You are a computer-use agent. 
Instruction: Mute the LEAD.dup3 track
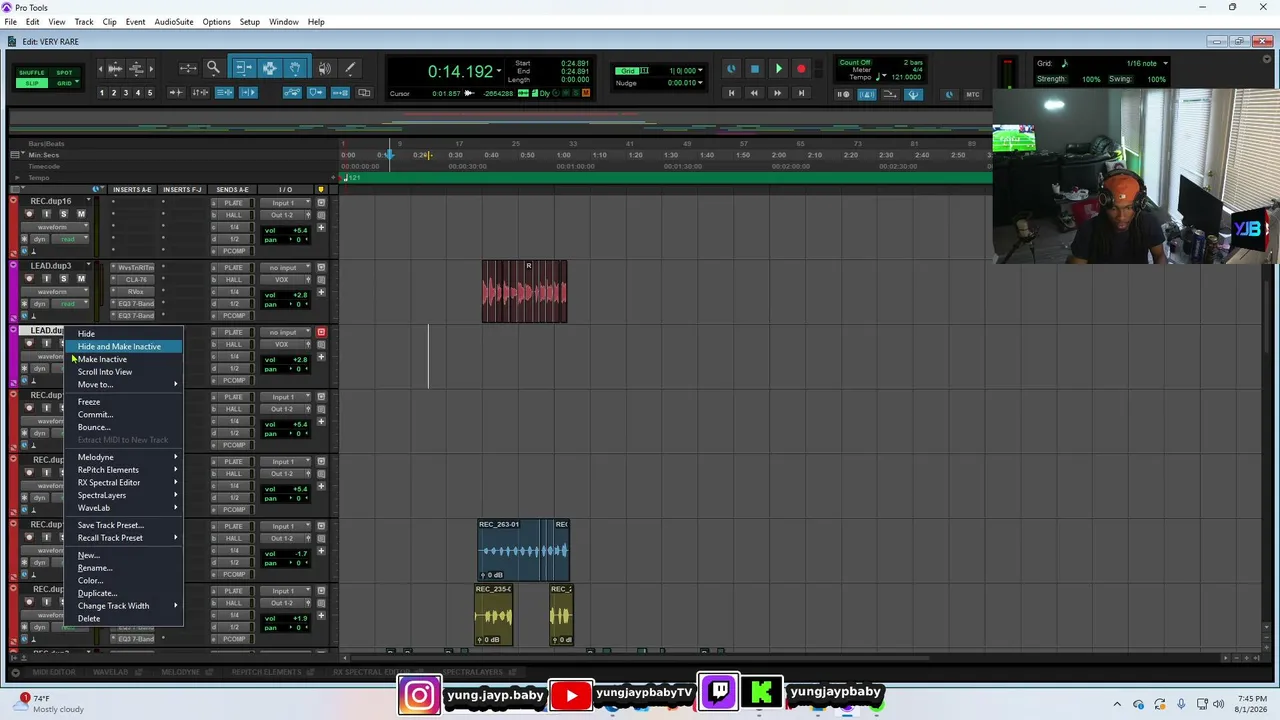point(81,279)
